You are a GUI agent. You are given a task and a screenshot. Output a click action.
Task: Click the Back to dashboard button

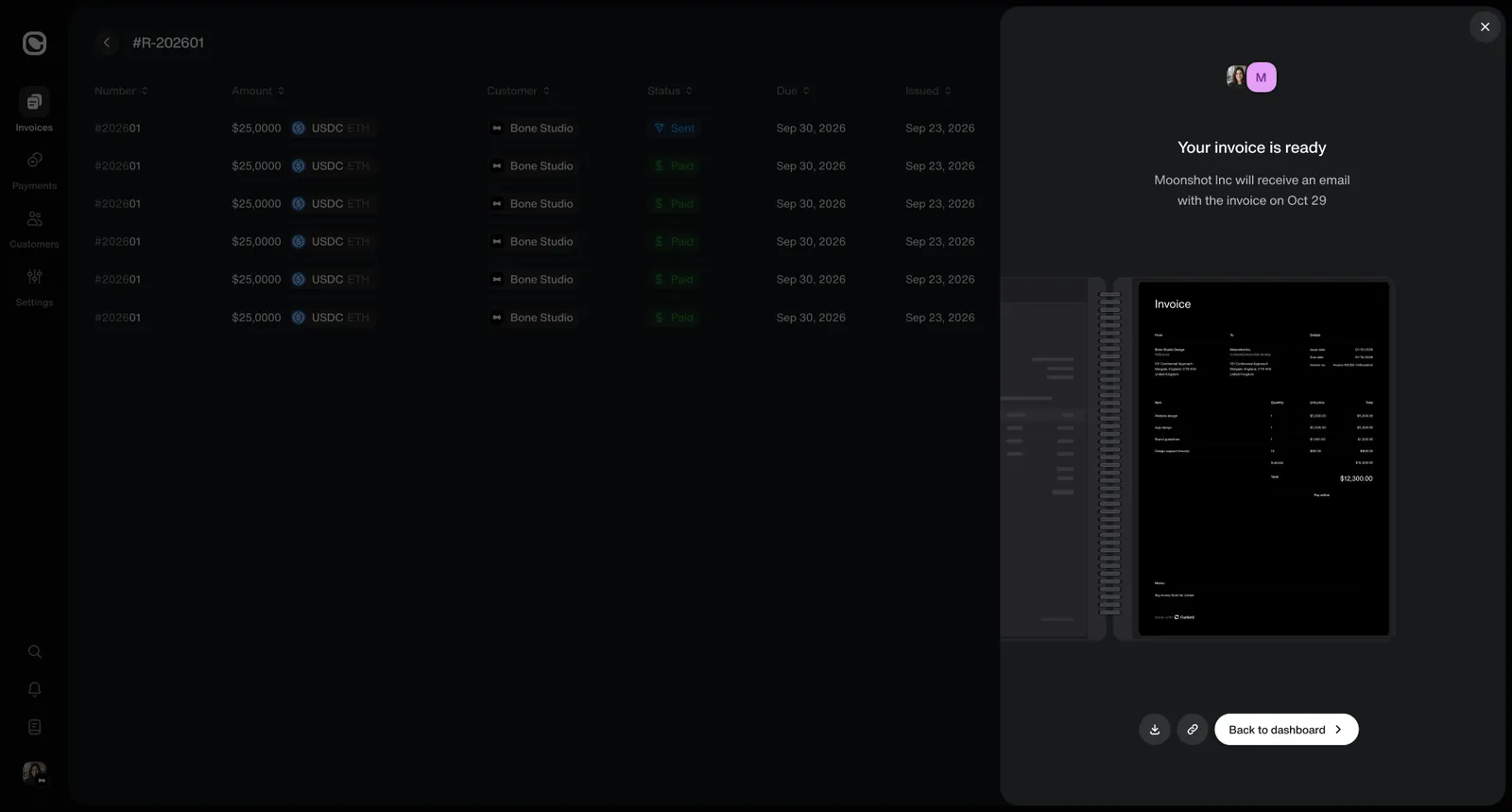tap(1286, 730)
